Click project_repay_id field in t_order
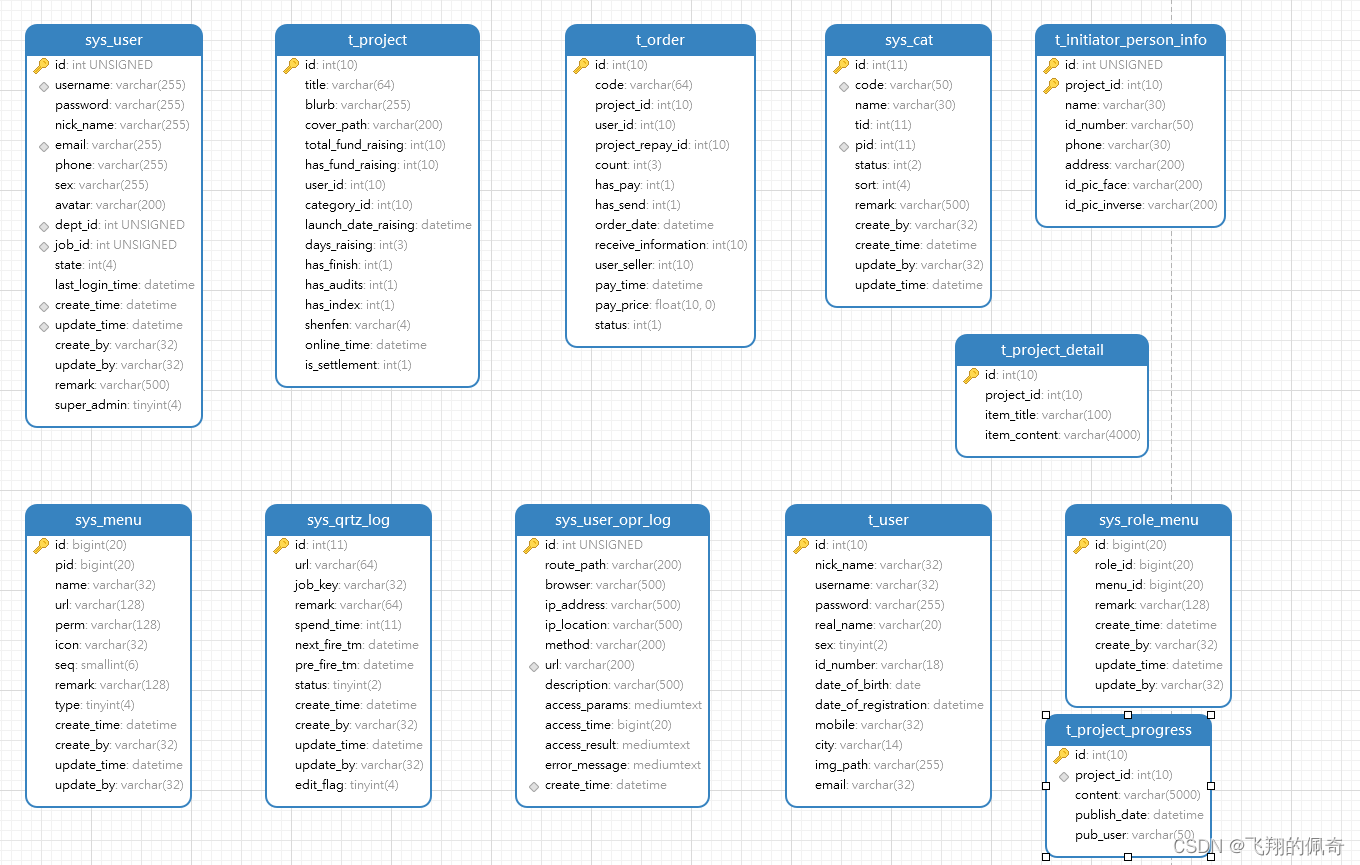The width and height of the screenshot is (1360, 865). pyautogui.click(x=660, y=145)
